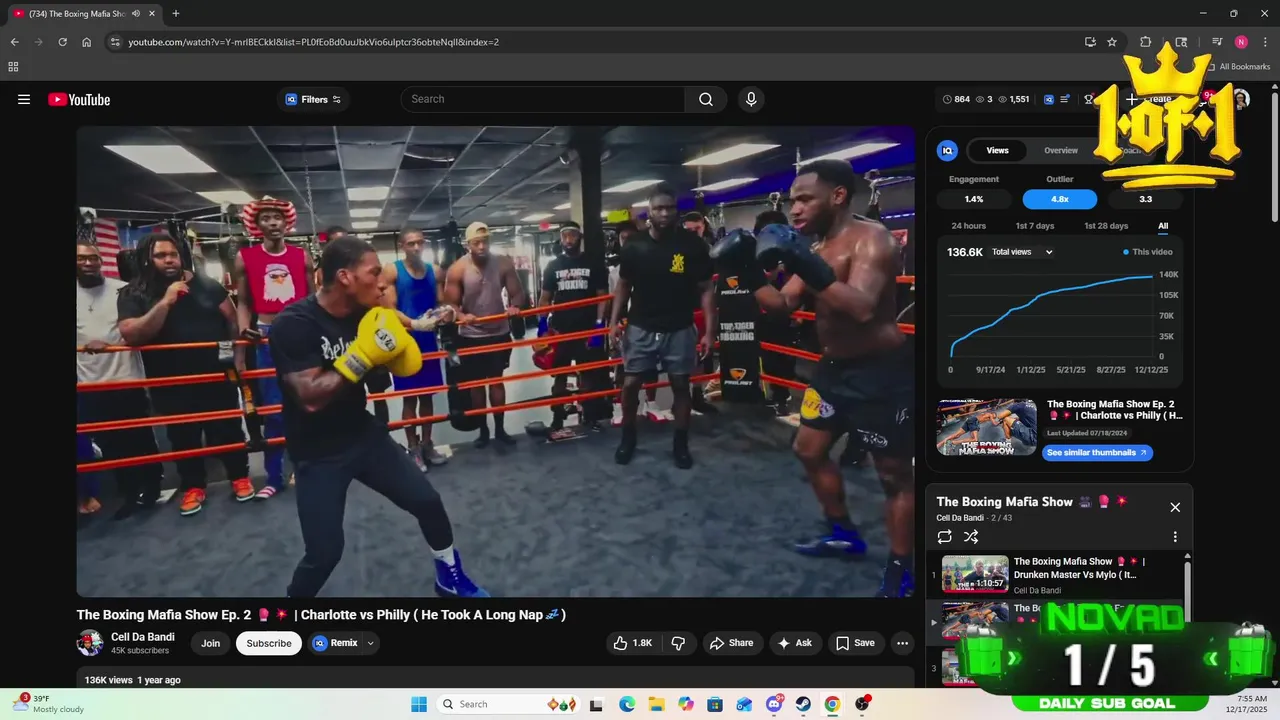Click the Ask button
Viewport: 1280px width, 720px height.
(795, 643)
